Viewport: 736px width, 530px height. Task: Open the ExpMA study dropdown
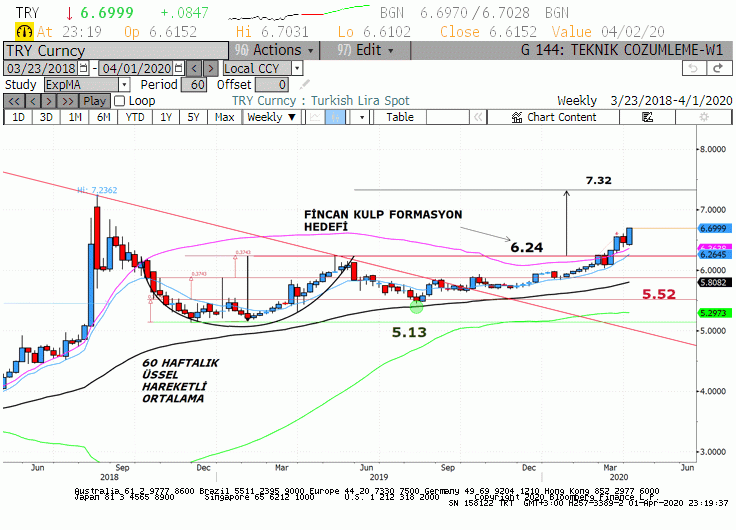124,85
